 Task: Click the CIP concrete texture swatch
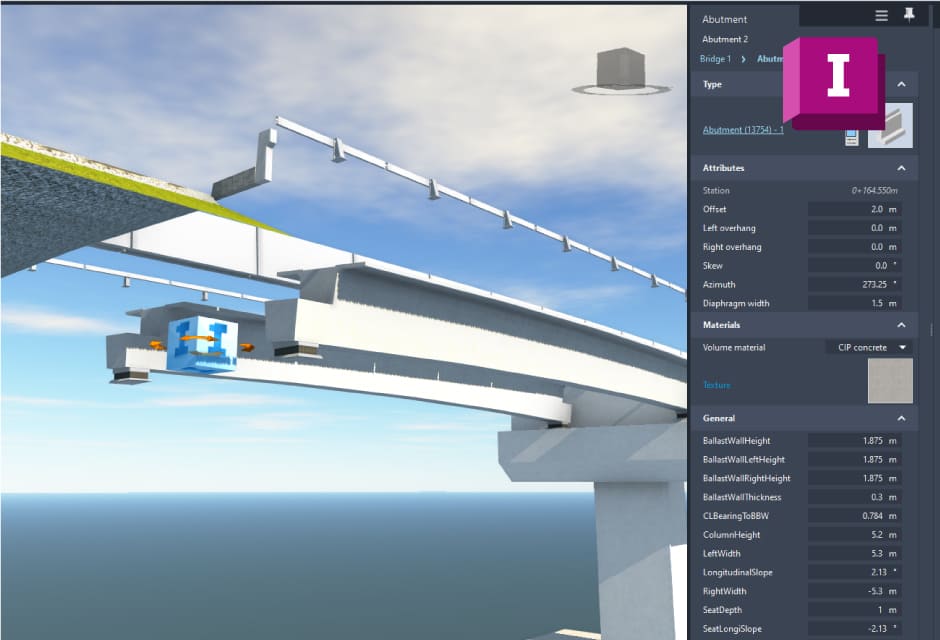point(889,382)
